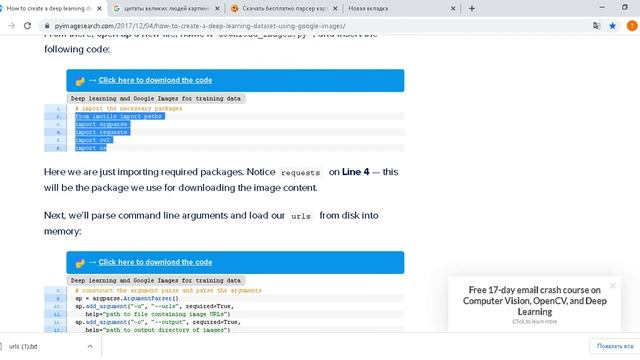The width and height of the screenshot is (640, 360).
Task: Click the pyimagesearch URL in address bar
Action: pos(200,26)
